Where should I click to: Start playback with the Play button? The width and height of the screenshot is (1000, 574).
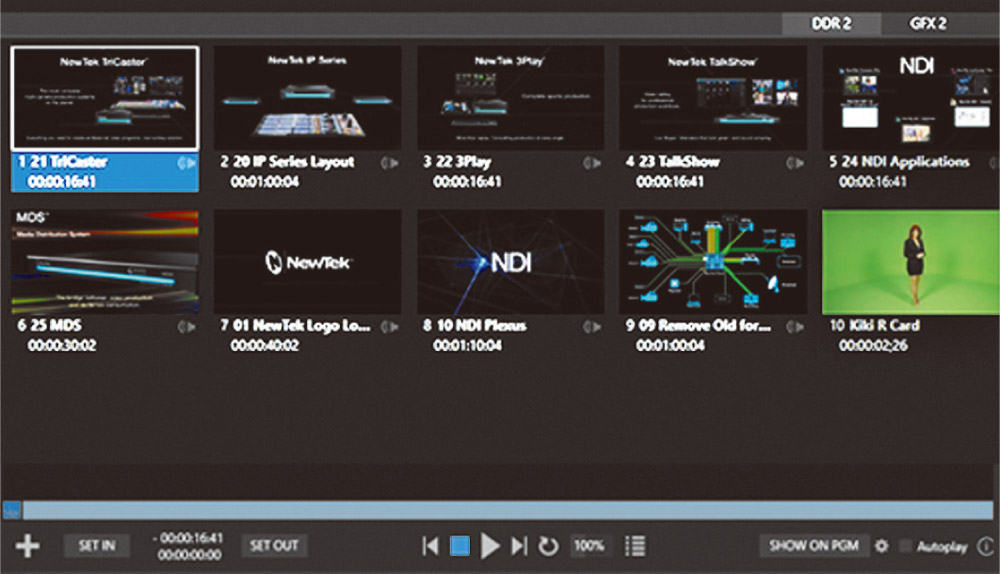coord(489,546)
